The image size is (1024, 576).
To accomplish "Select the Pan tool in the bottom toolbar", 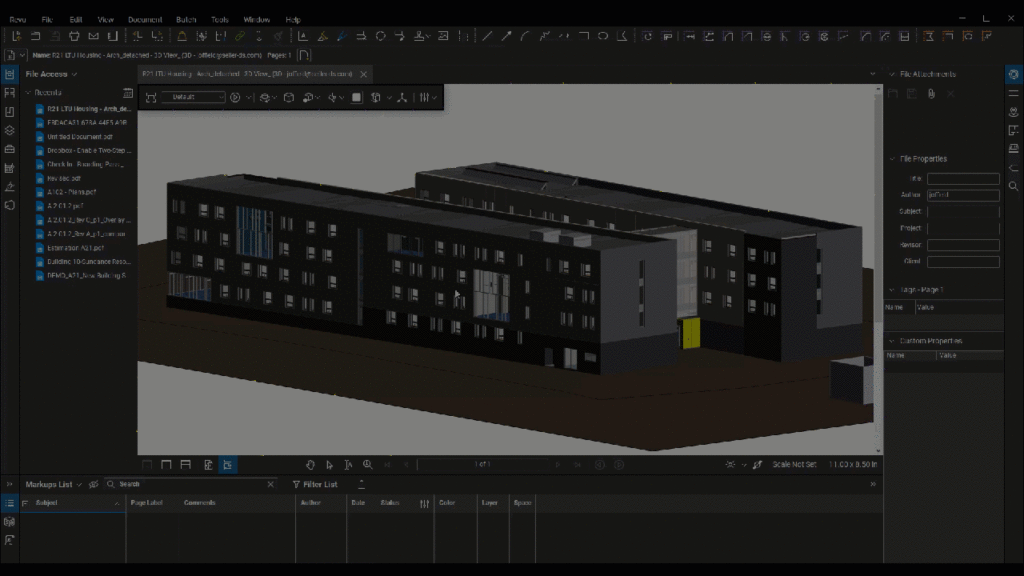I will [311, 464].
